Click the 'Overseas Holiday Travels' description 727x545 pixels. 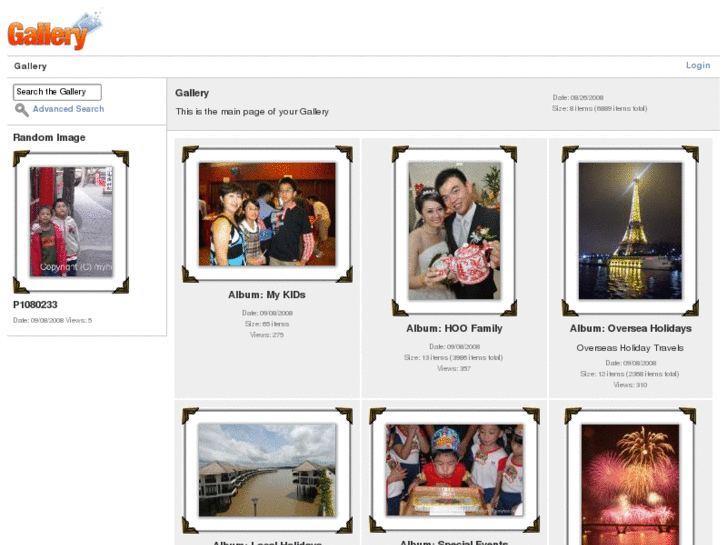click(630, 348)
